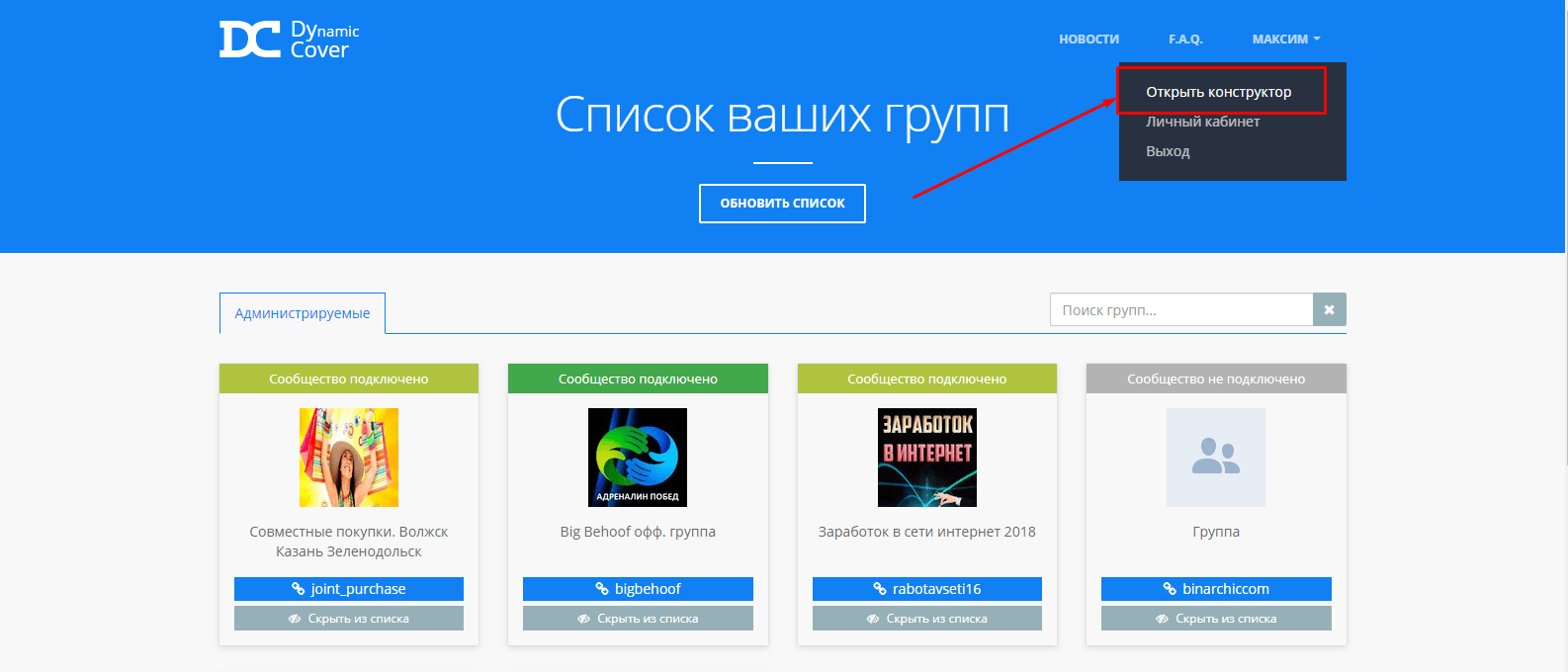
Task: Expand the МАКСИМ user dropdown
Action: [x=1285, y=40]
